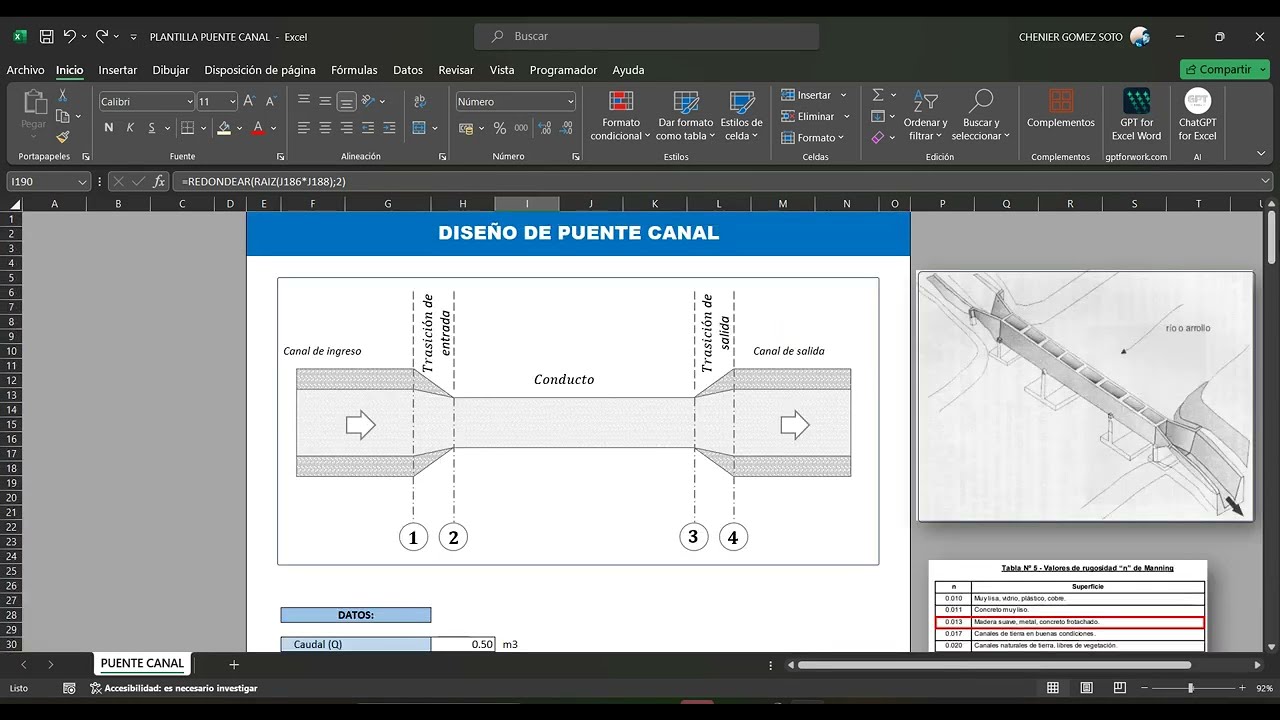Toggle align text left

coord(304,128)
